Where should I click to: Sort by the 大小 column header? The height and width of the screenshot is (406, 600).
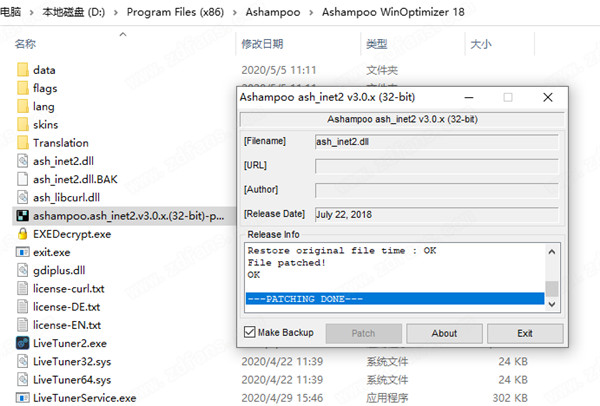481,44
